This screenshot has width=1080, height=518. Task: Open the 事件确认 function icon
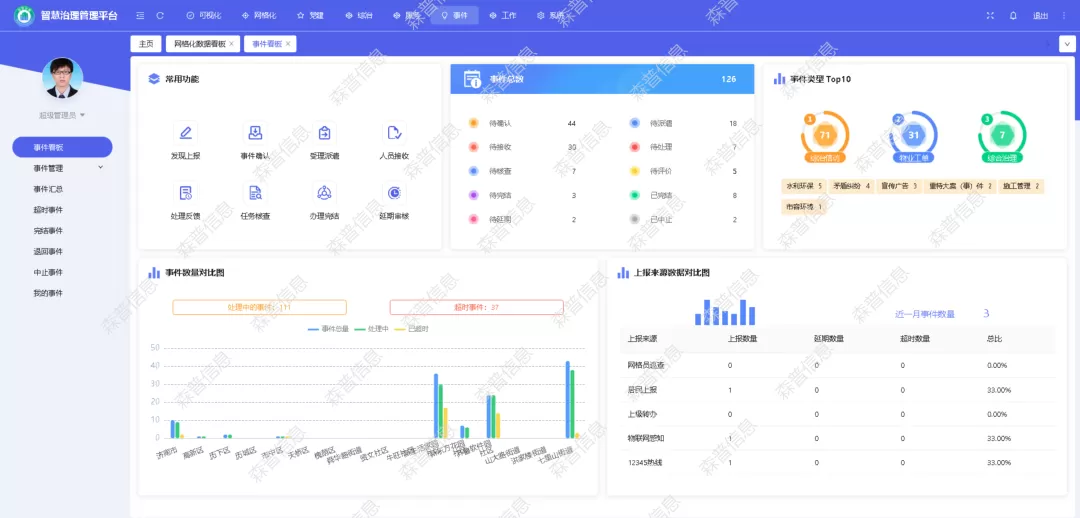(x=255, y=132)
